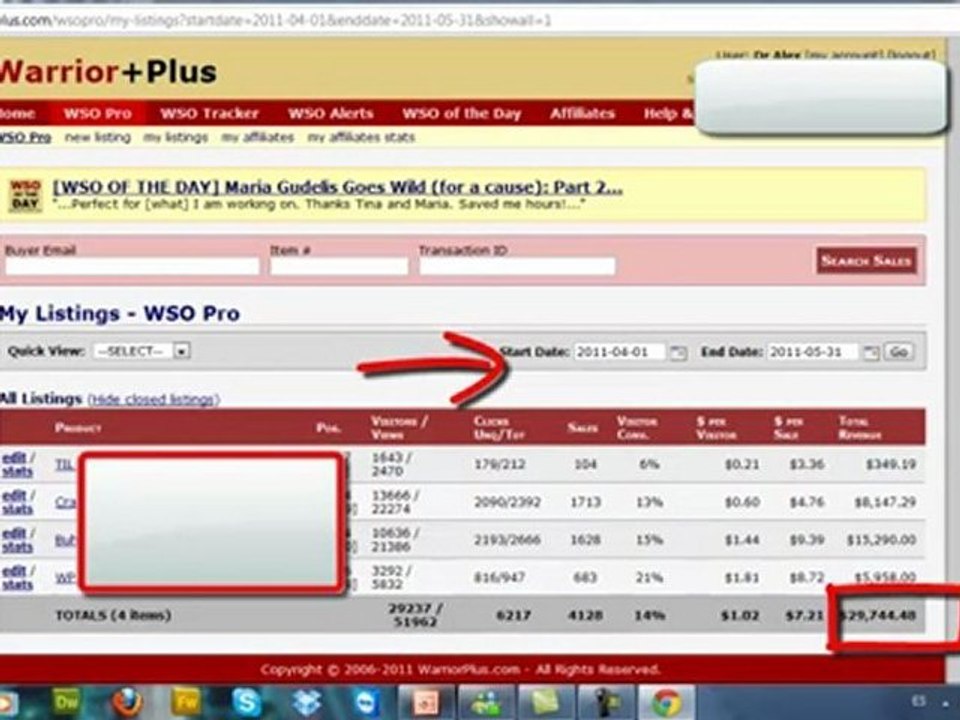Click the Total Revenue column header
960x720 pixels.
[x=860, y=428]
